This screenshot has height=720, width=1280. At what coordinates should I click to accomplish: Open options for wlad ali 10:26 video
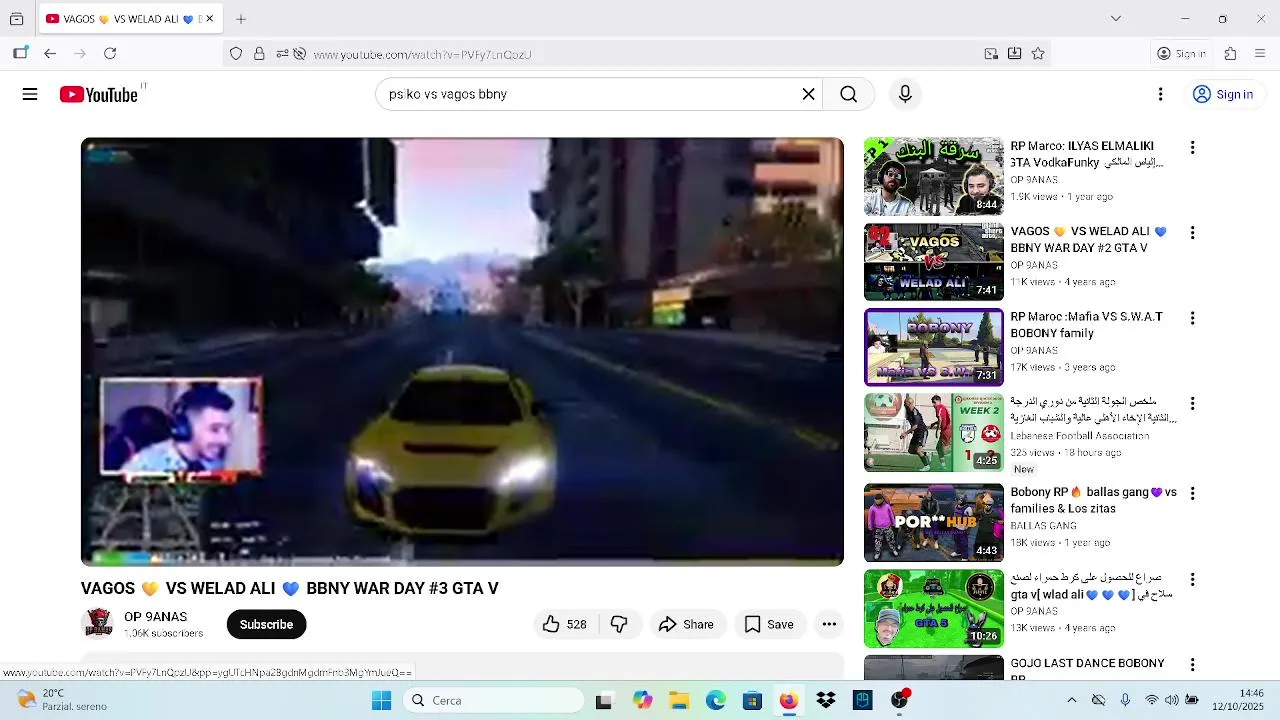(1192, 580)
